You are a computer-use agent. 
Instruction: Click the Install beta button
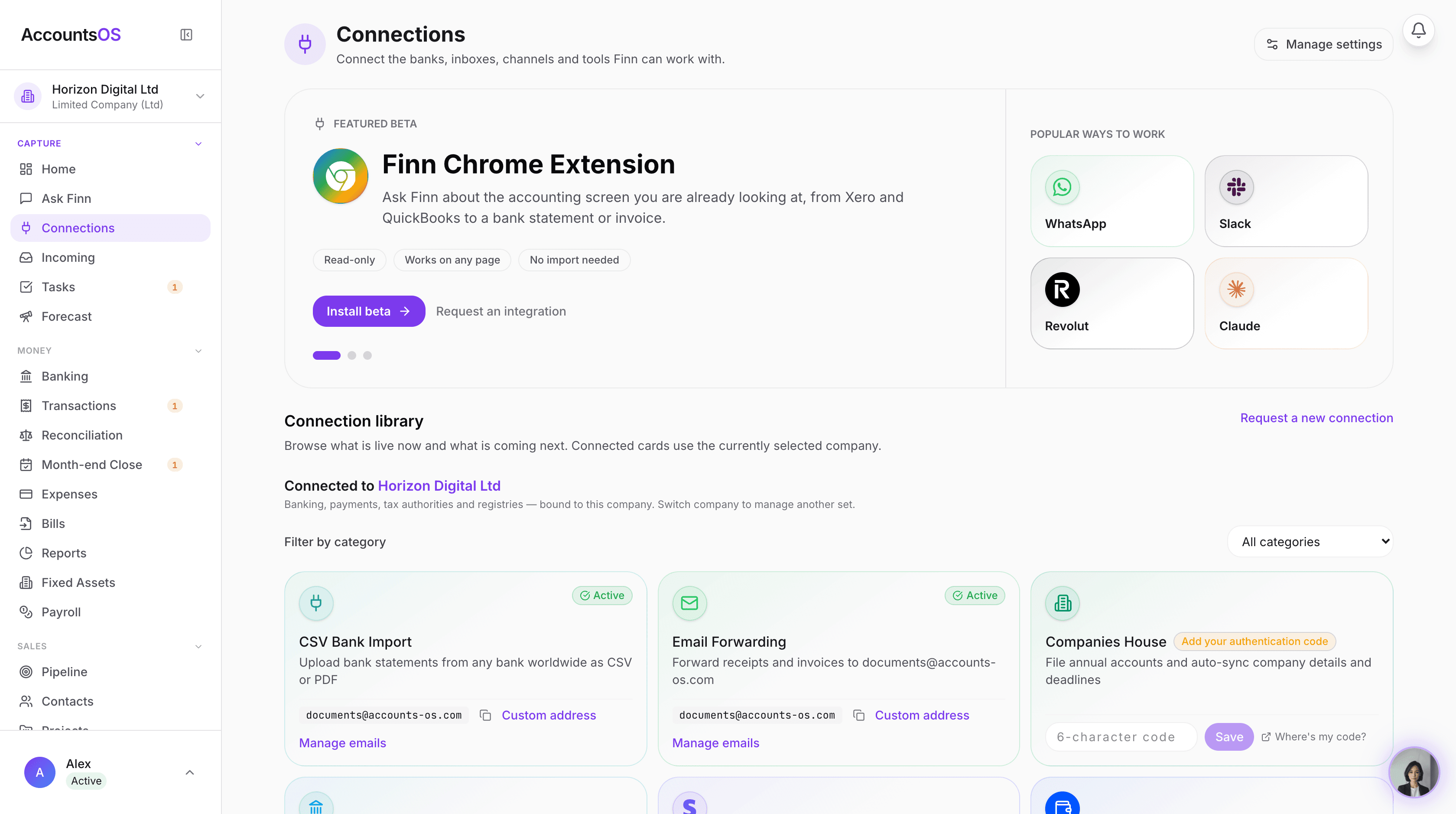(369, 311)
